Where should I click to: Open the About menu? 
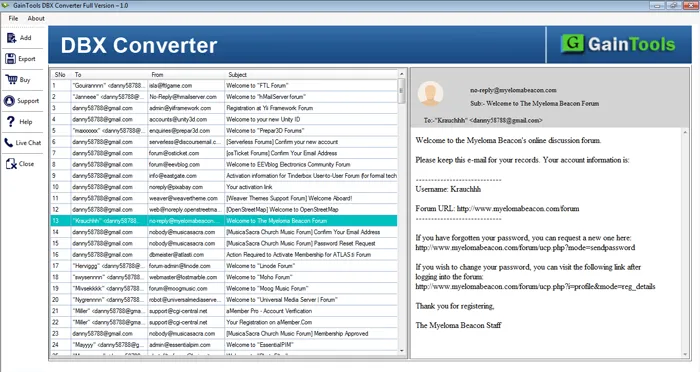click(36, 18)
